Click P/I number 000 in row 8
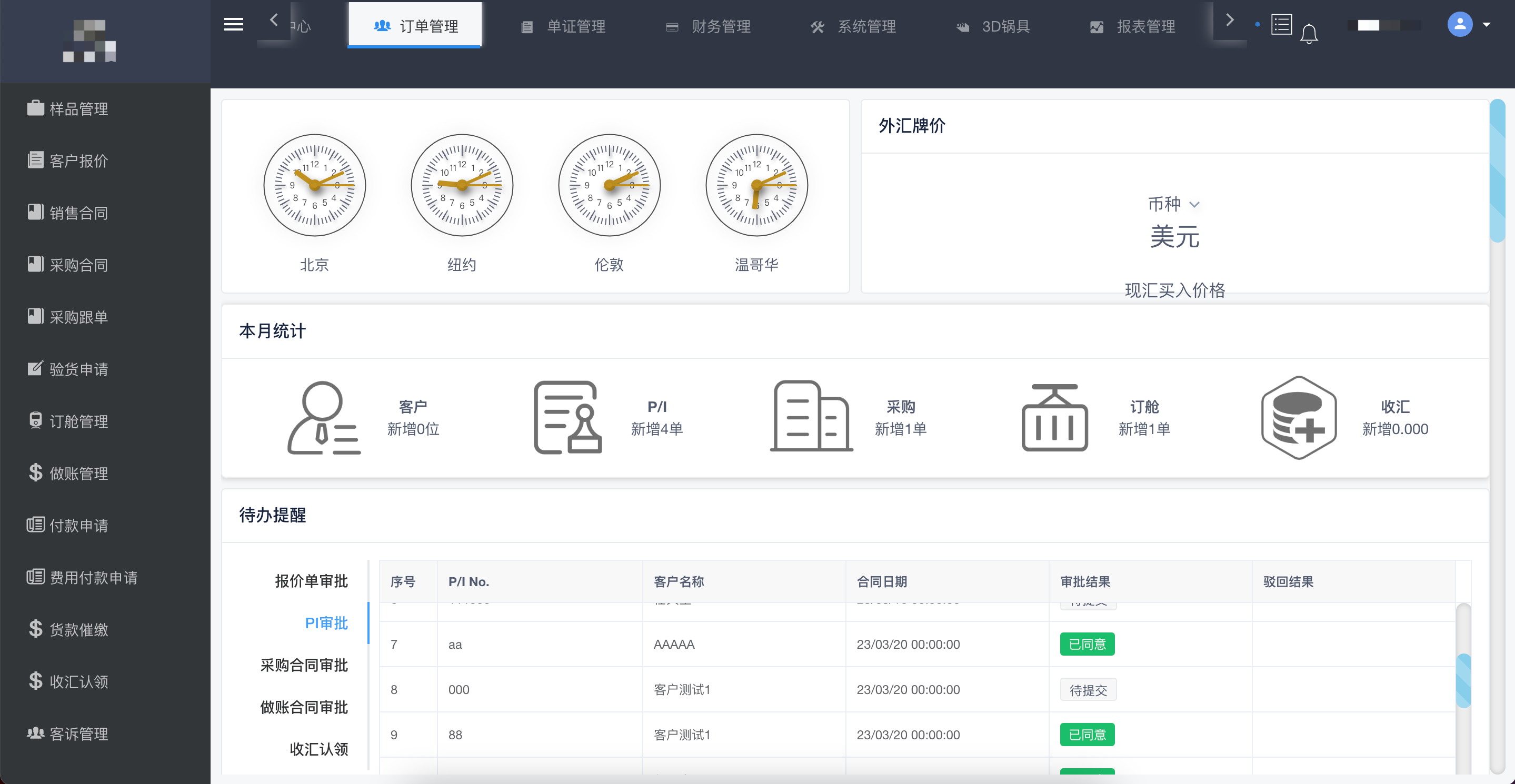Image resolution: width=1515 pixels, height=784 pixels. [458, 689]
